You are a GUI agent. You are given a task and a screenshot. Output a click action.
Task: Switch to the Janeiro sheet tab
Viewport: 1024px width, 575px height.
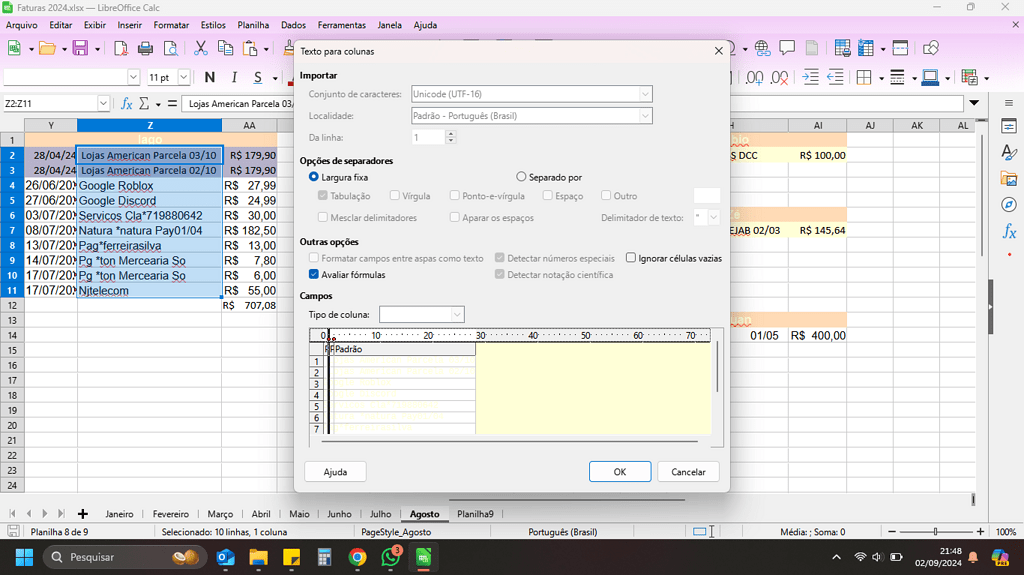point(120,514)
